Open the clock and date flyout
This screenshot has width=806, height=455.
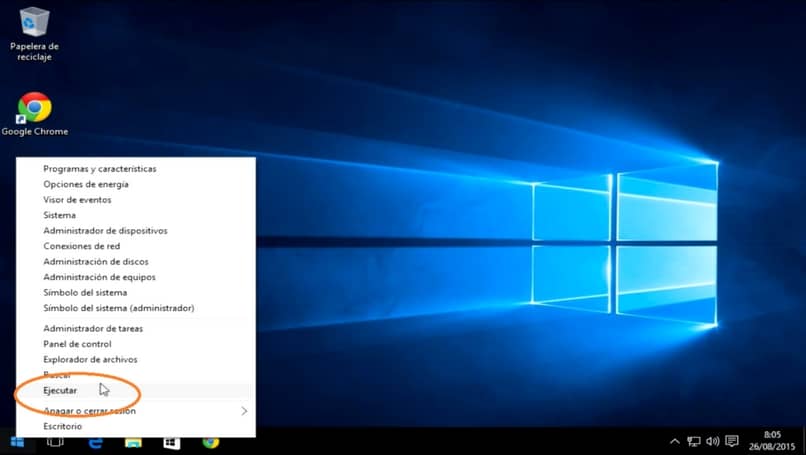772,441
